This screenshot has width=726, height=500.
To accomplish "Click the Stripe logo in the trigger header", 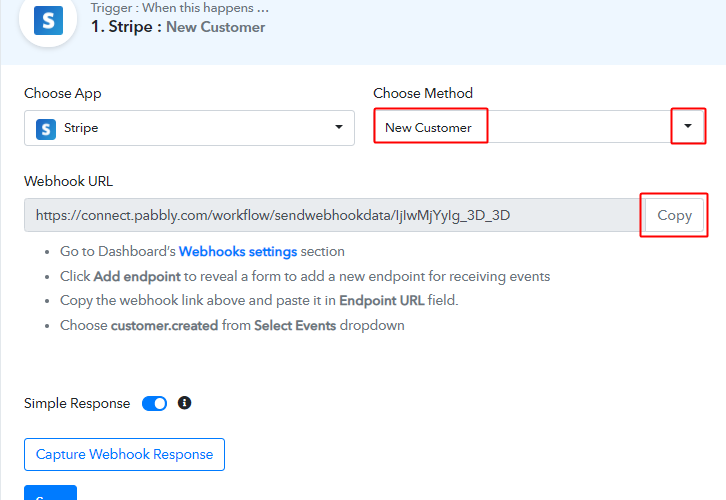I will [x=48, y=21].
